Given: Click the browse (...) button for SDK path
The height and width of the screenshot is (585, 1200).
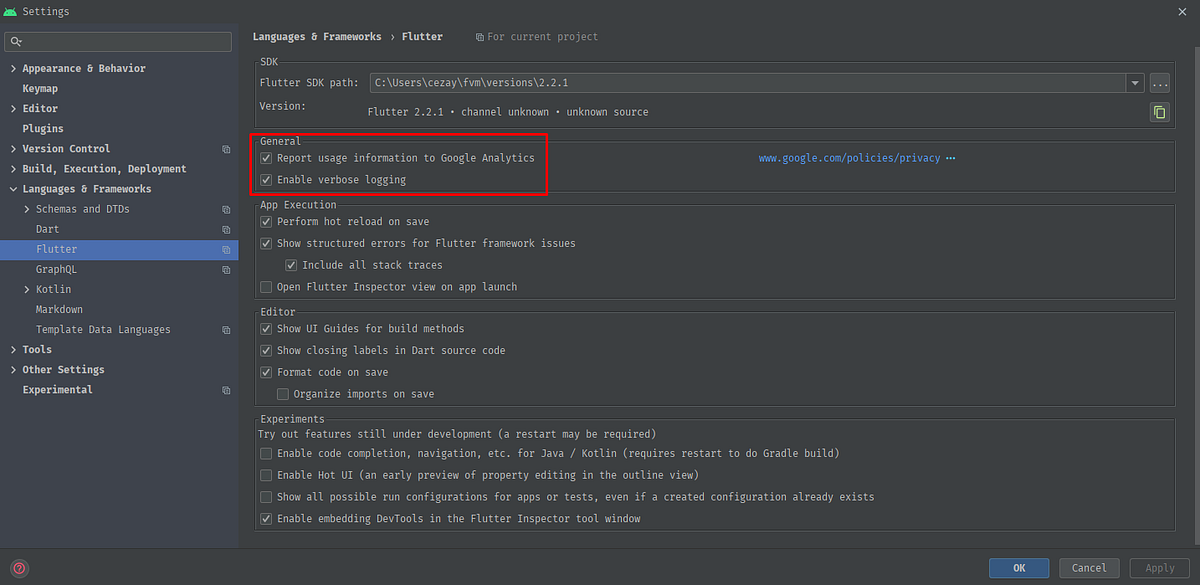Looking at the screenshot, I should click(1159, 84).
